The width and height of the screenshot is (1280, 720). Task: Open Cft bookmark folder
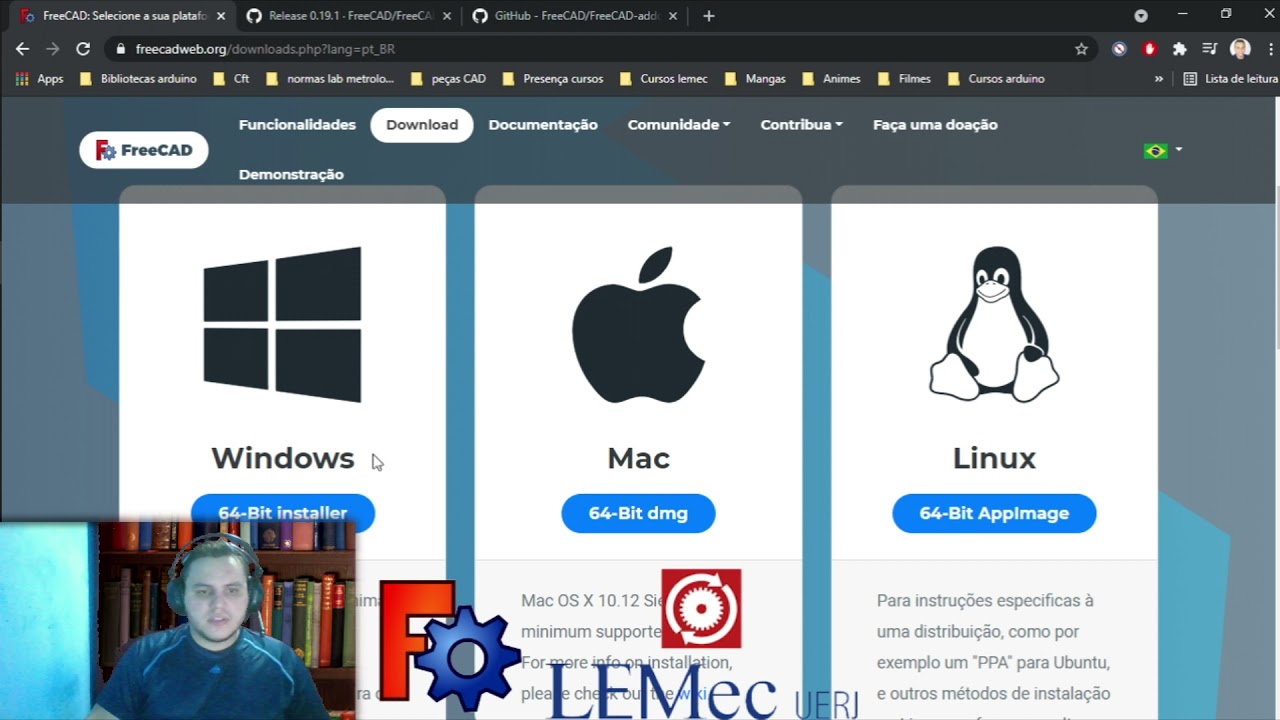232,79
